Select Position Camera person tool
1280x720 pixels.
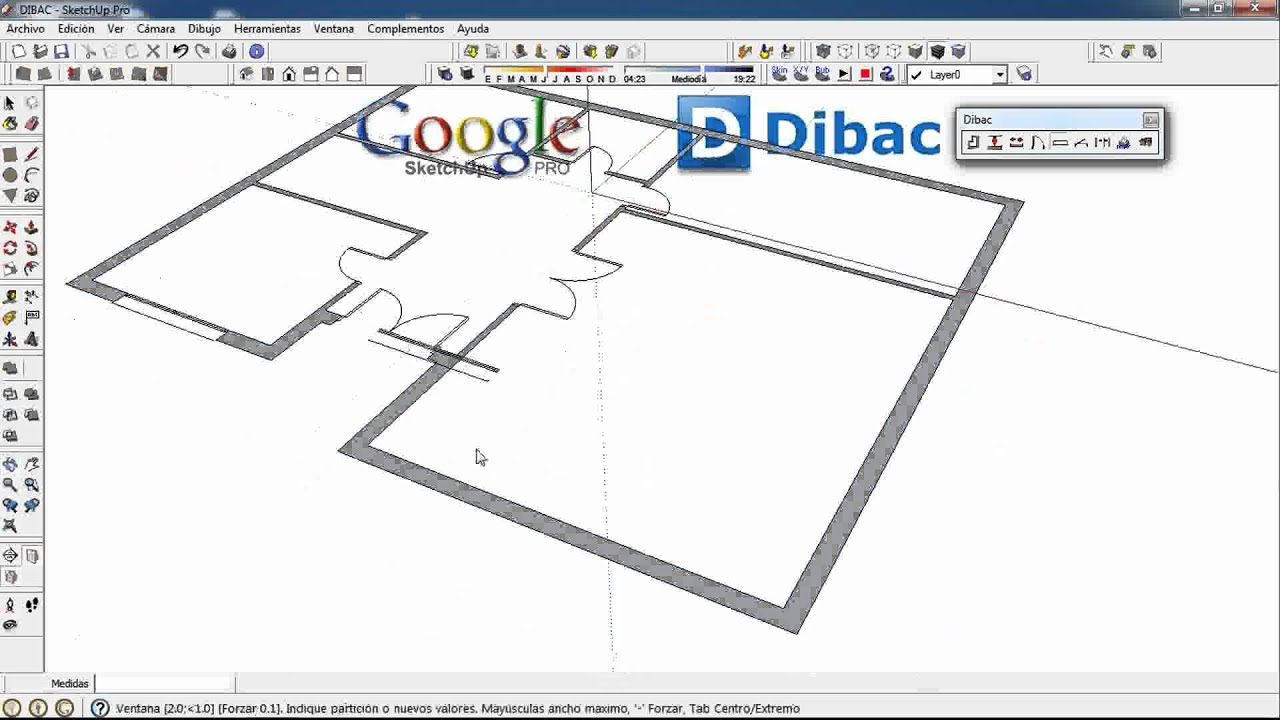[x=10, y=605]
